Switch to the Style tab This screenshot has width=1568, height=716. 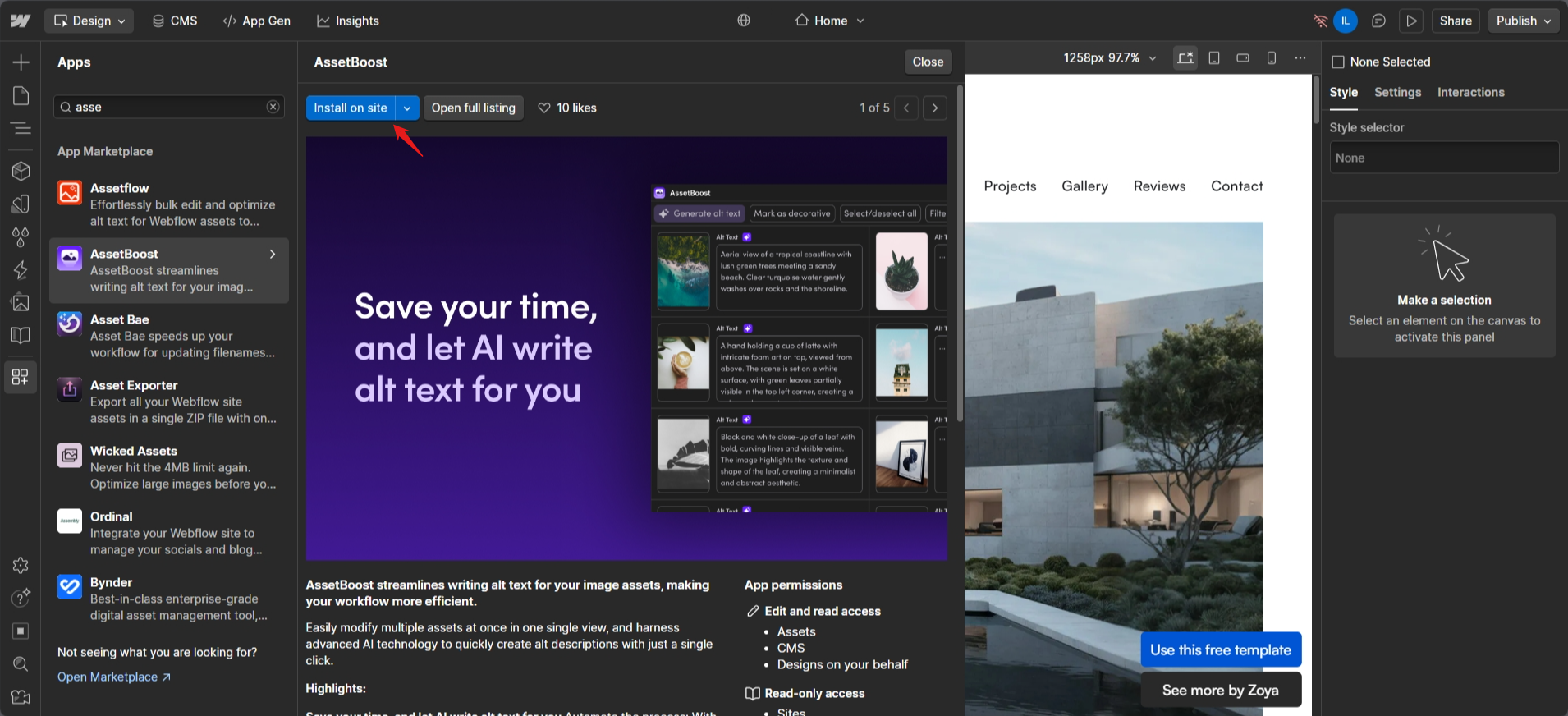[x=1344, y=93]
